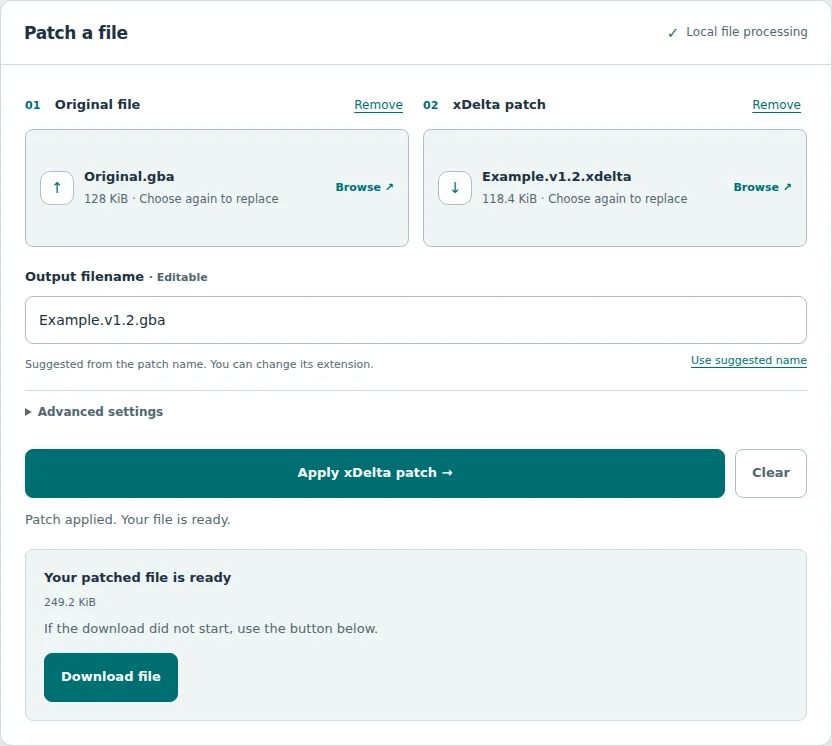Image resolution: width=832 pixels, height=746 pixels.
Task: Click the 'Suggested from the patch name' hint
Action: coord(199,364)
